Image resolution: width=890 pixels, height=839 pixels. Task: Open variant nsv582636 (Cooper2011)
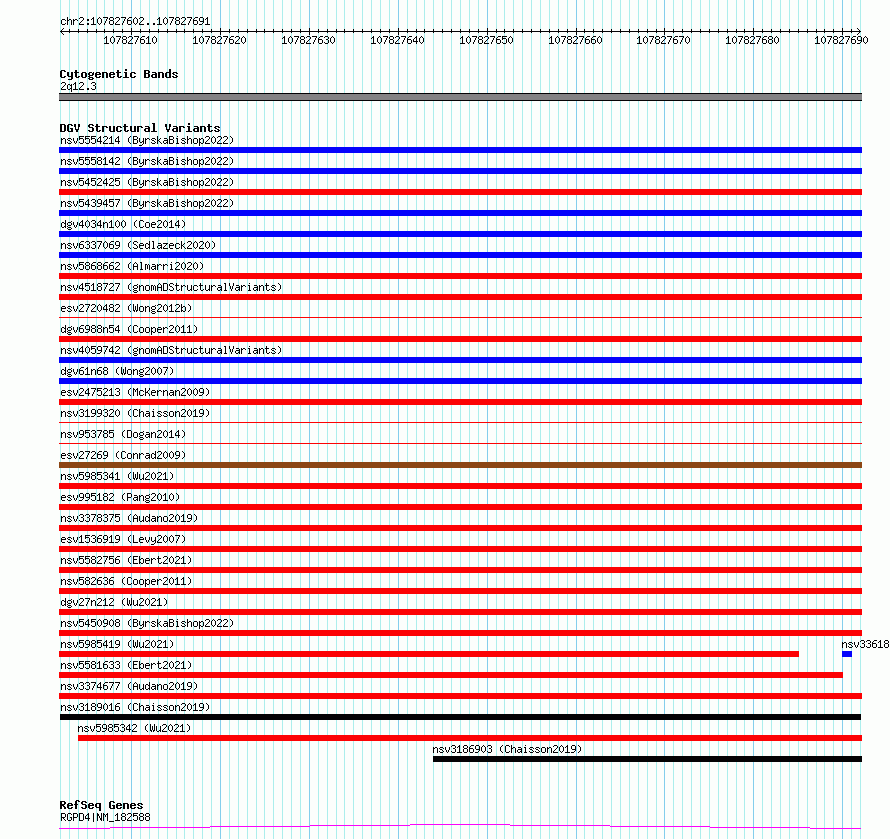point(126,581)
